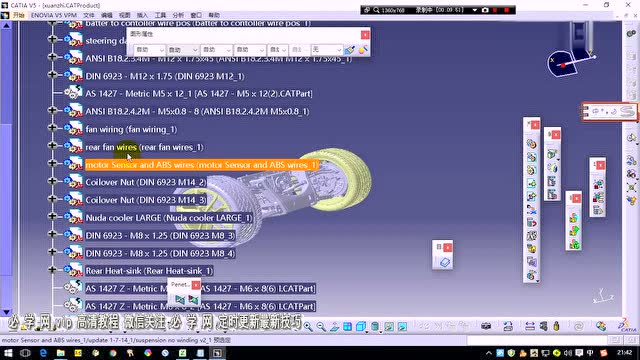Click the zoom in magnifier icon

(x=308, y=327)
